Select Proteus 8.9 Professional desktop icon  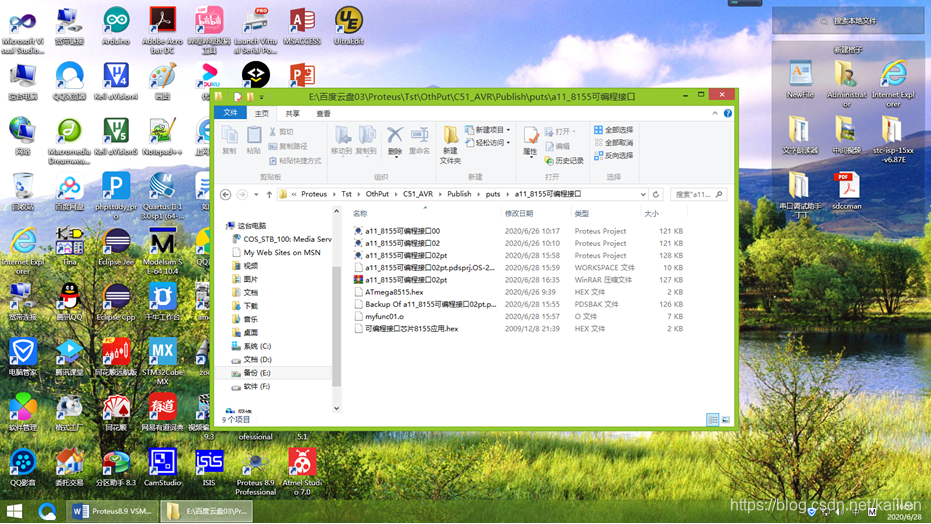pos(255,473)
